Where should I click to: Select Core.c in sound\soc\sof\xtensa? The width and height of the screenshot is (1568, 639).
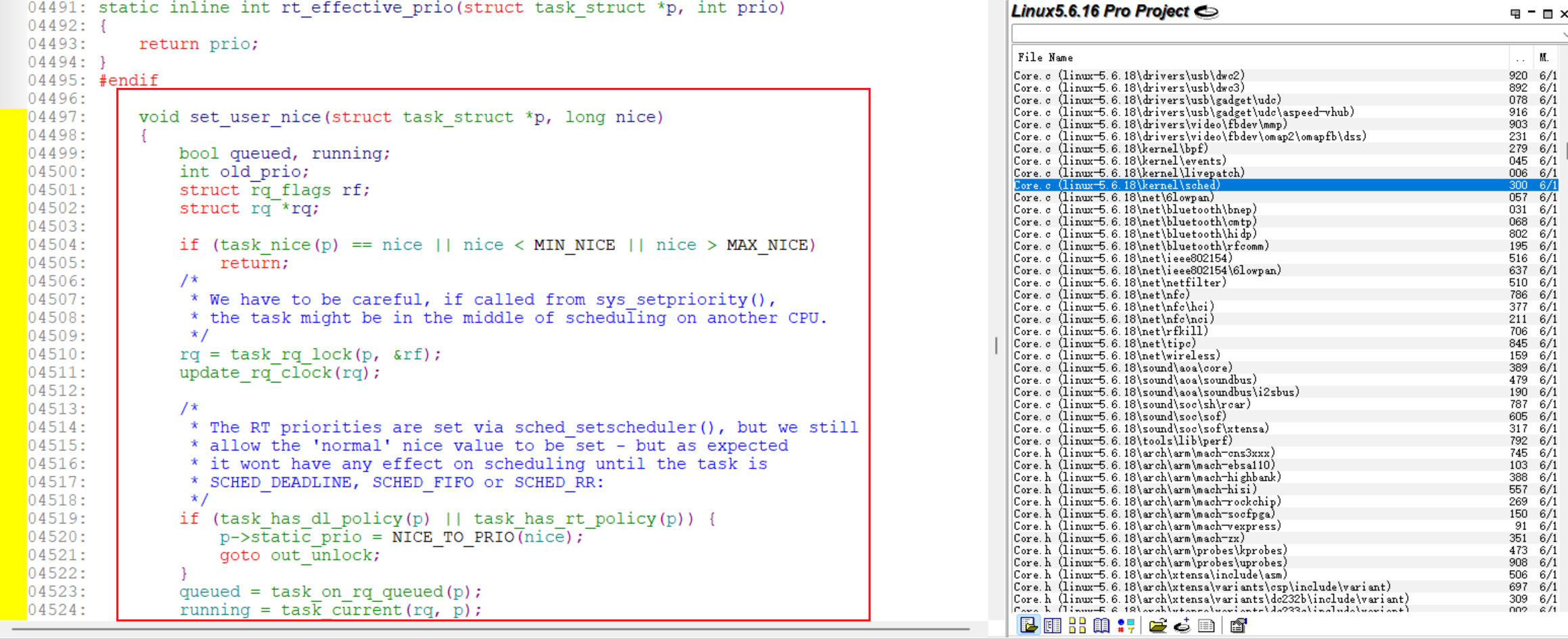1285,429
